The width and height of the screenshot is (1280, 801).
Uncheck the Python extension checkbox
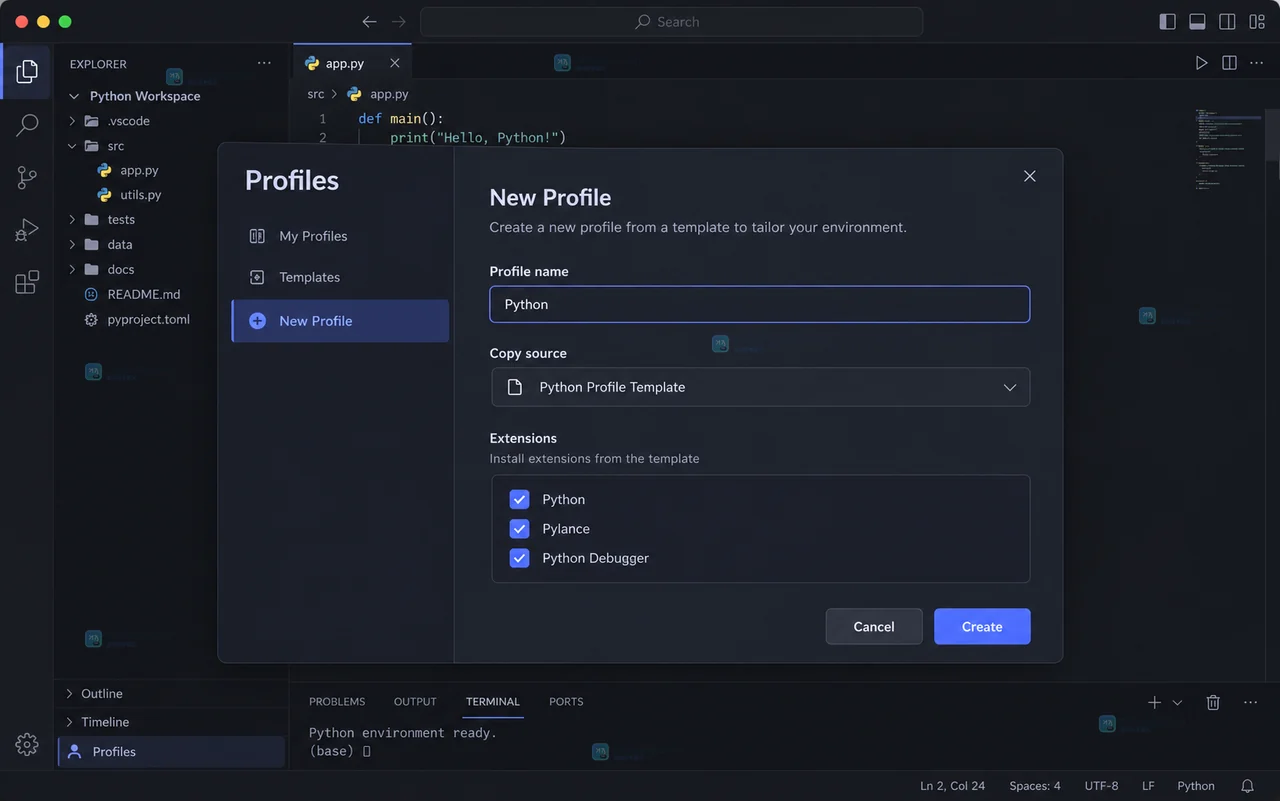pyautogui.click(x=519, y=499)
